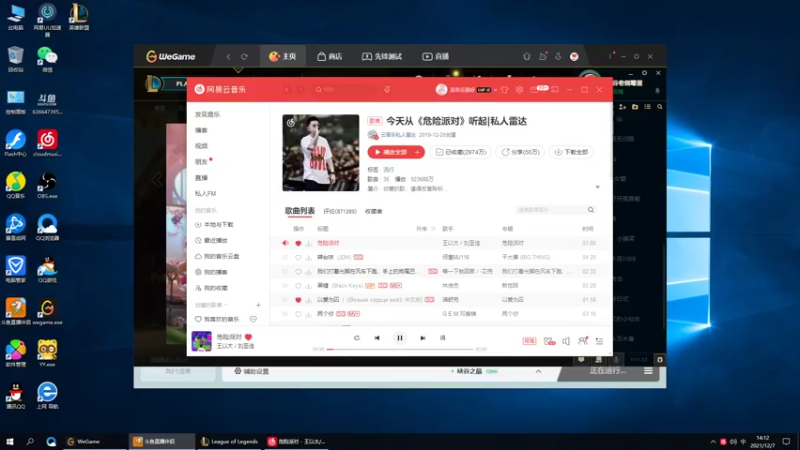Add all songs to queue with plus
The height and width of the screenshot is (450, 800).
pyautogui.click(x=418, y=152)
